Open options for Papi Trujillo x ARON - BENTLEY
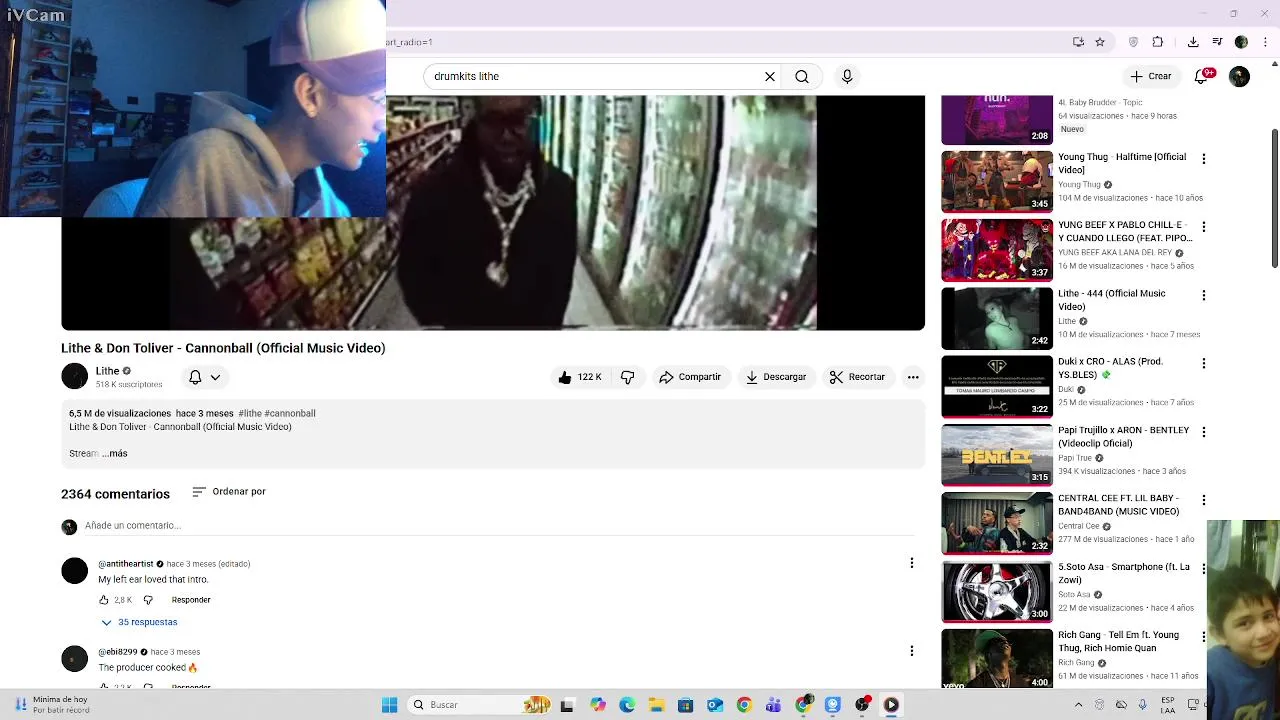1280x720 pixels. click(1204, 432)
